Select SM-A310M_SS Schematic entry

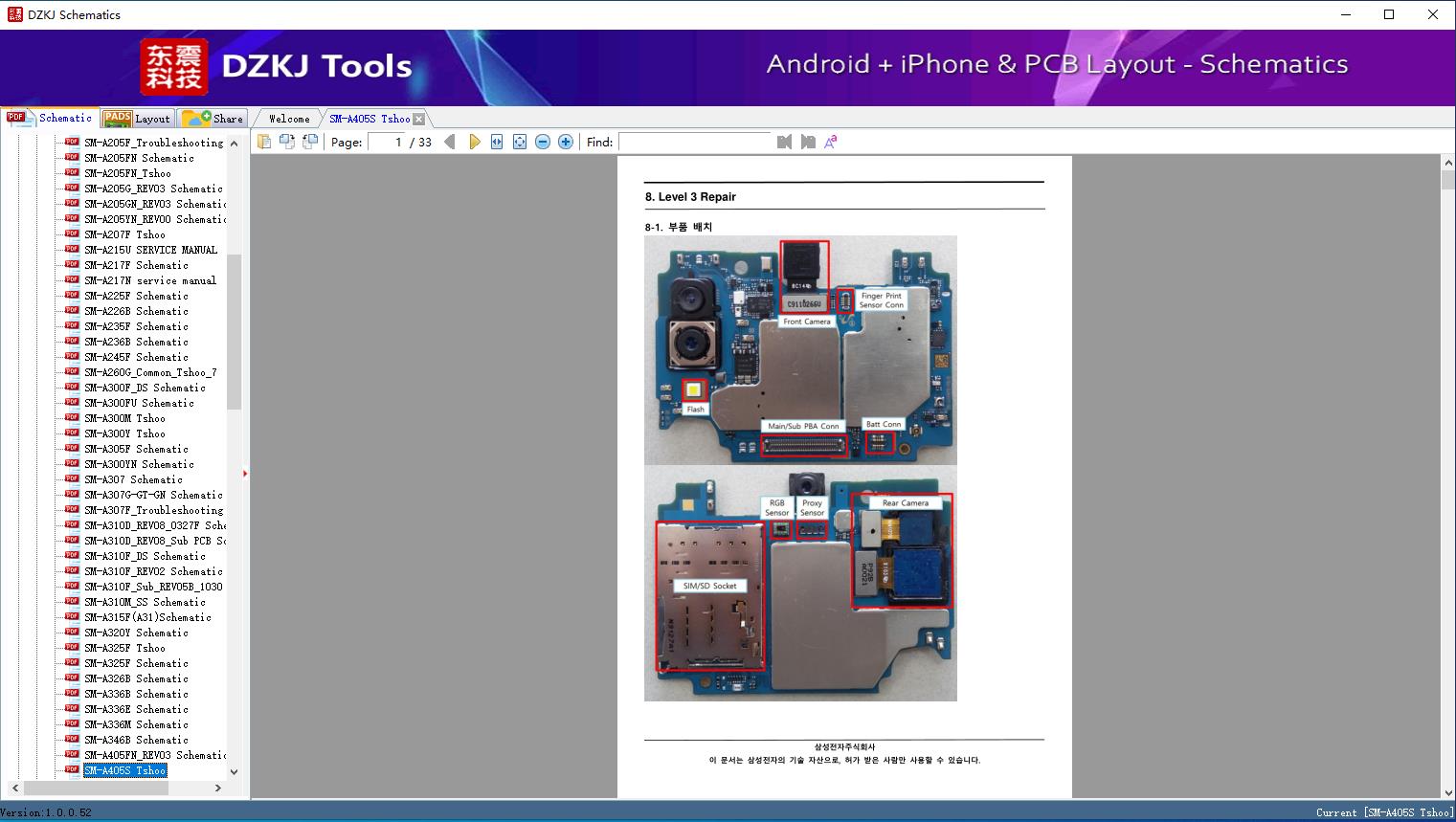point(145,602)
